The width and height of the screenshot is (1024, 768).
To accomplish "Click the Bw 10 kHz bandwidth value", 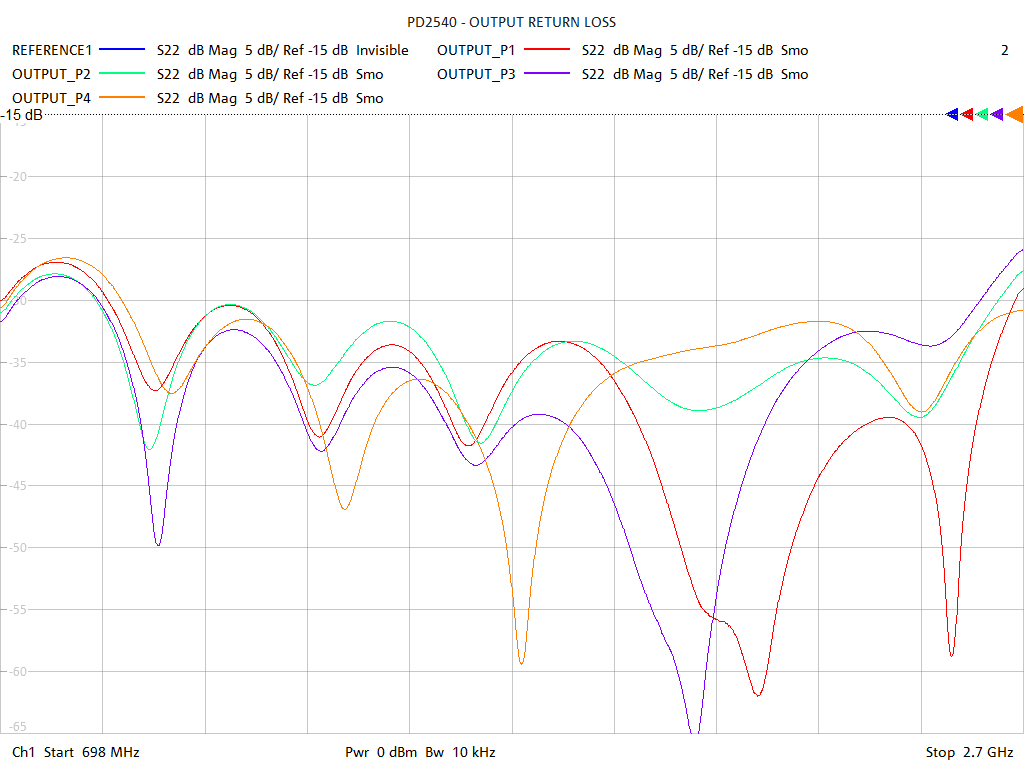I will pyautogui.click(x=460, y=752).
